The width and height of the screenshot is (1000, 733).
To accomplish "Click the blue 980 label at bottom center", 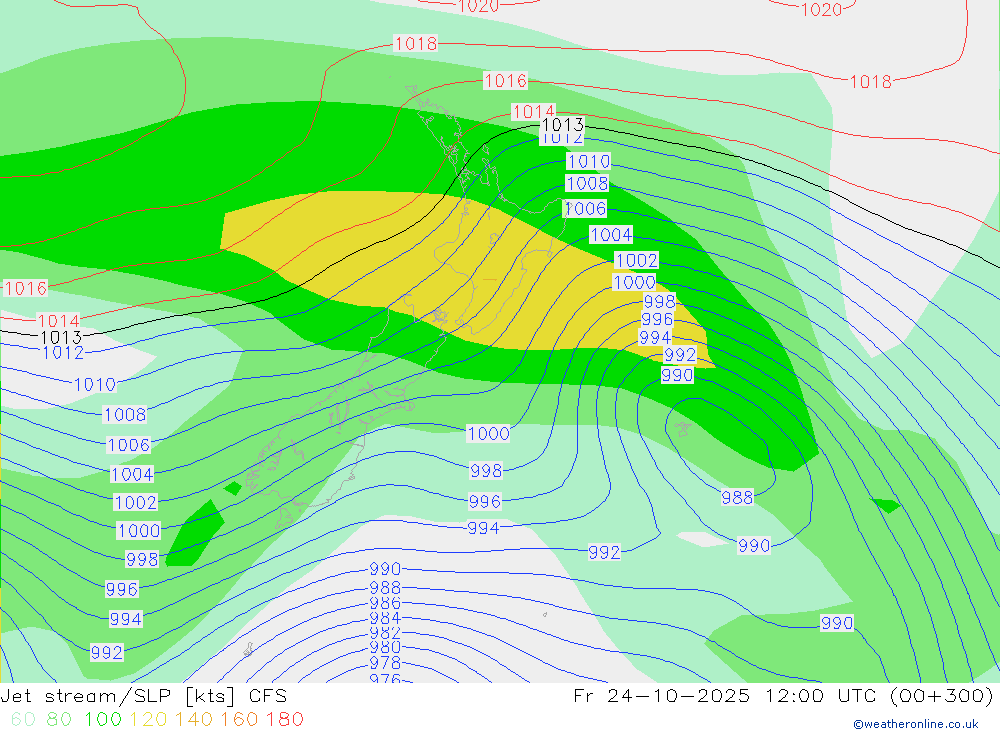I will [385, 648].
